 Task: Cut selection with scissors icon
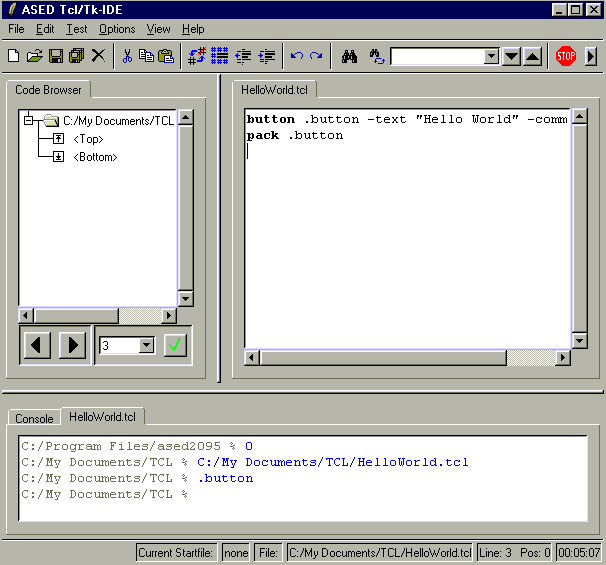pos(127,56)
